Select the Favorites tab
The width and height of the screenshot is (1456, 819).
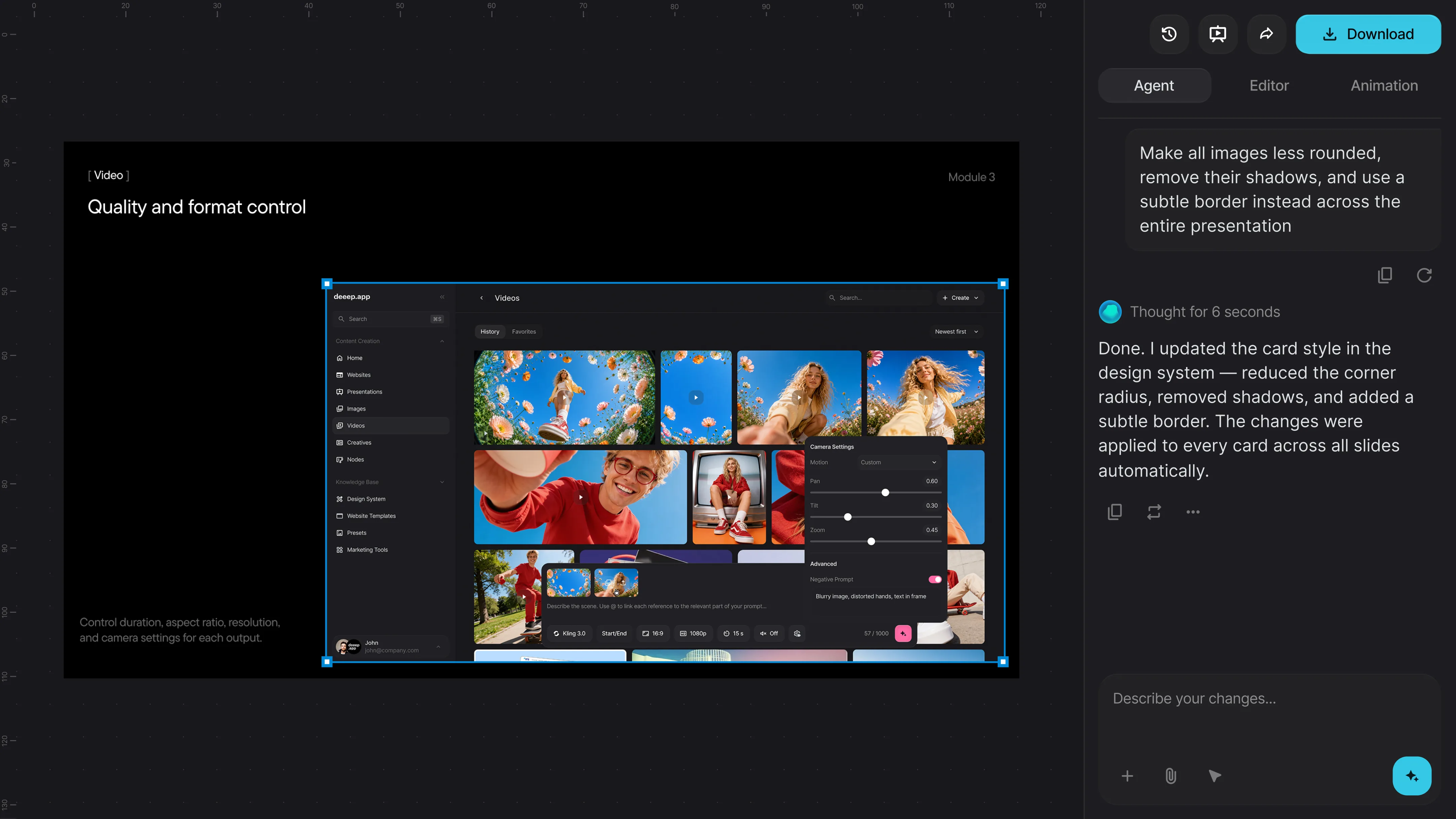524,332
